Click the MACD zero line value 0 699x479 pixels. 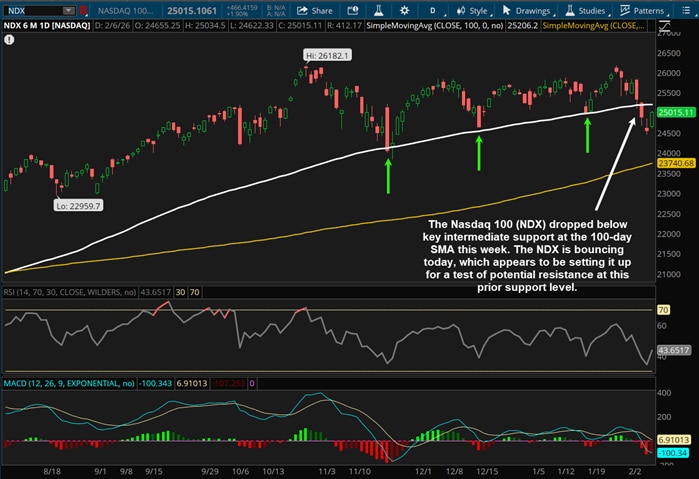click(x=252, y=383)
